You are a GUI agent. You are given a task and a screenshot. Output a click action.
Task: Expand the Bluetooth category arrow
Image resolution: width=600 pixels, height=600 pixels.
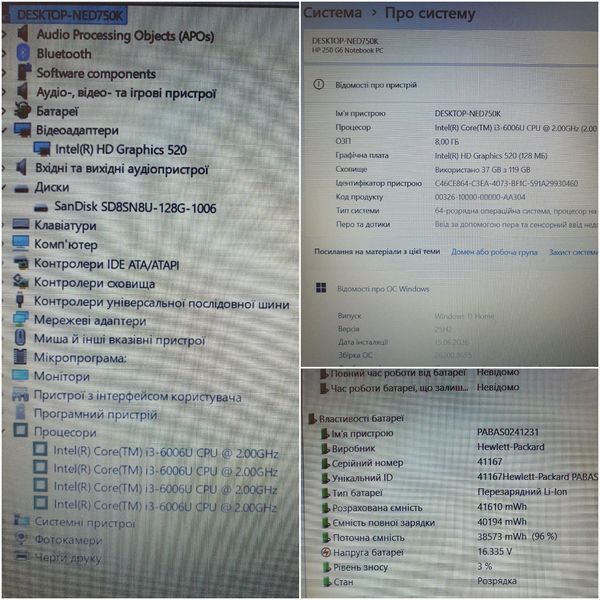5,53
